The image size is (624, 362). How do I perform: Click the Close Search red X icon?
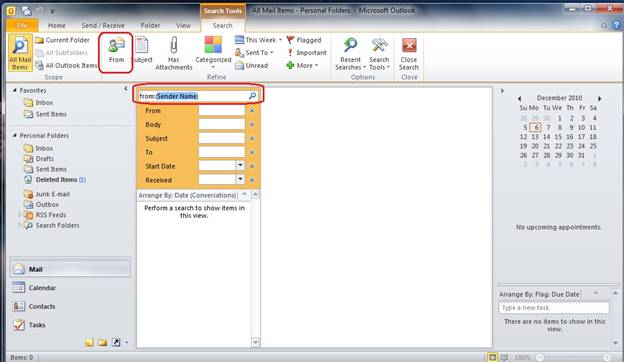409,45
